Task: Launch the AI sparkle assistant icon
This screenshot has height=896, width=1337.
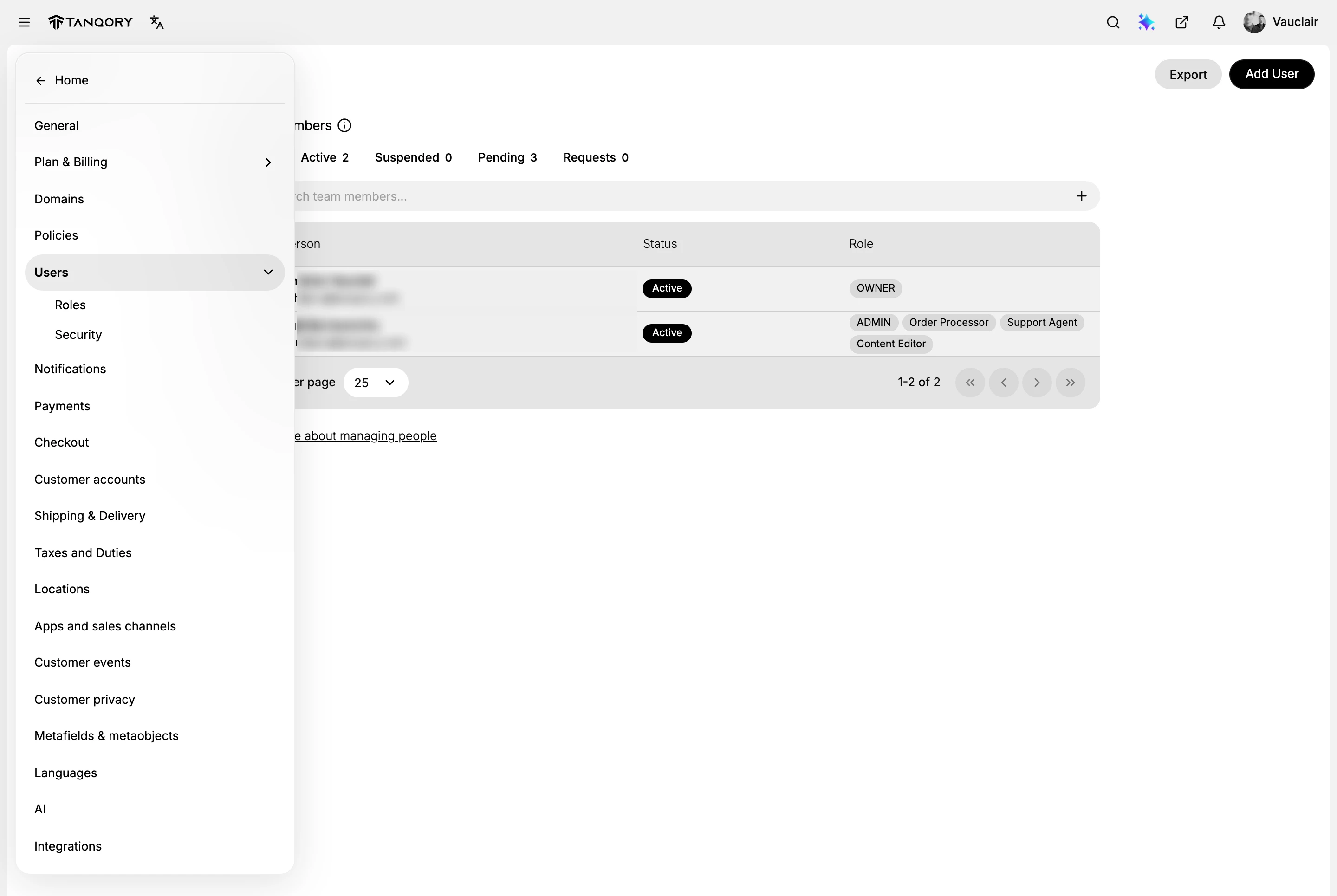Action: point(1146,22)
